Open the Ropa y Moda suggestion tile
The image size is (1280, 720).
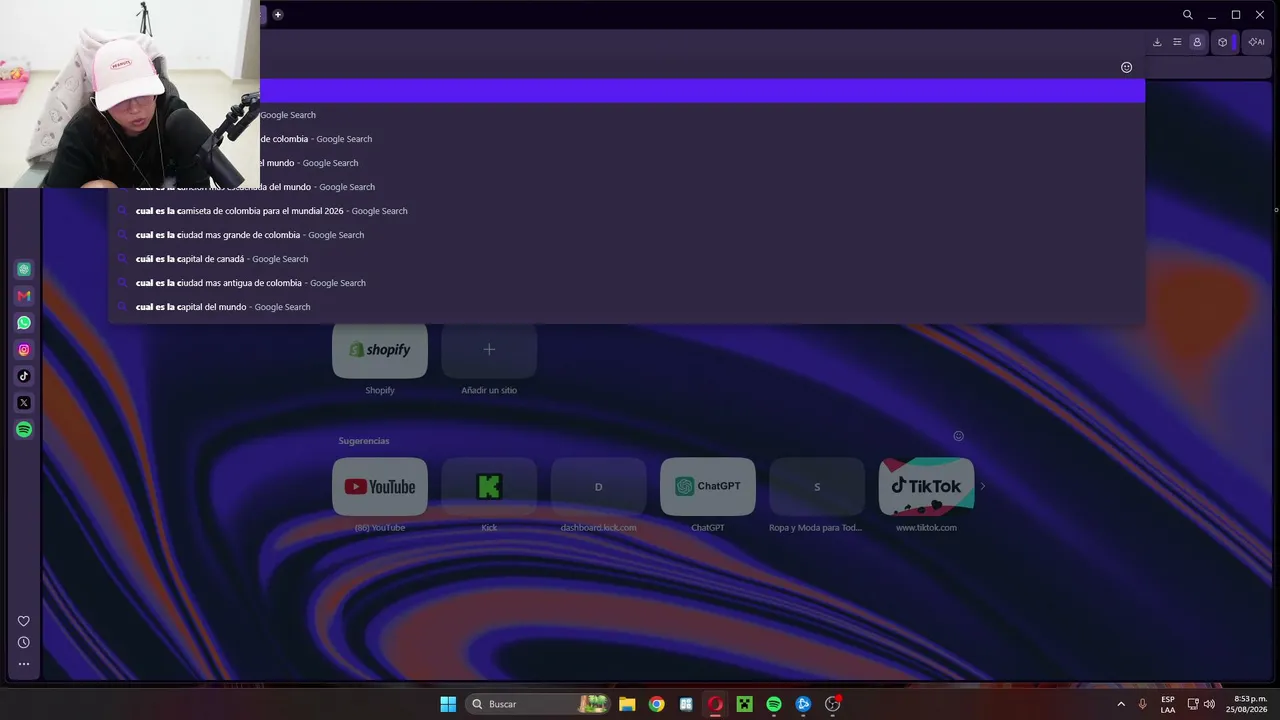point(817,487)
